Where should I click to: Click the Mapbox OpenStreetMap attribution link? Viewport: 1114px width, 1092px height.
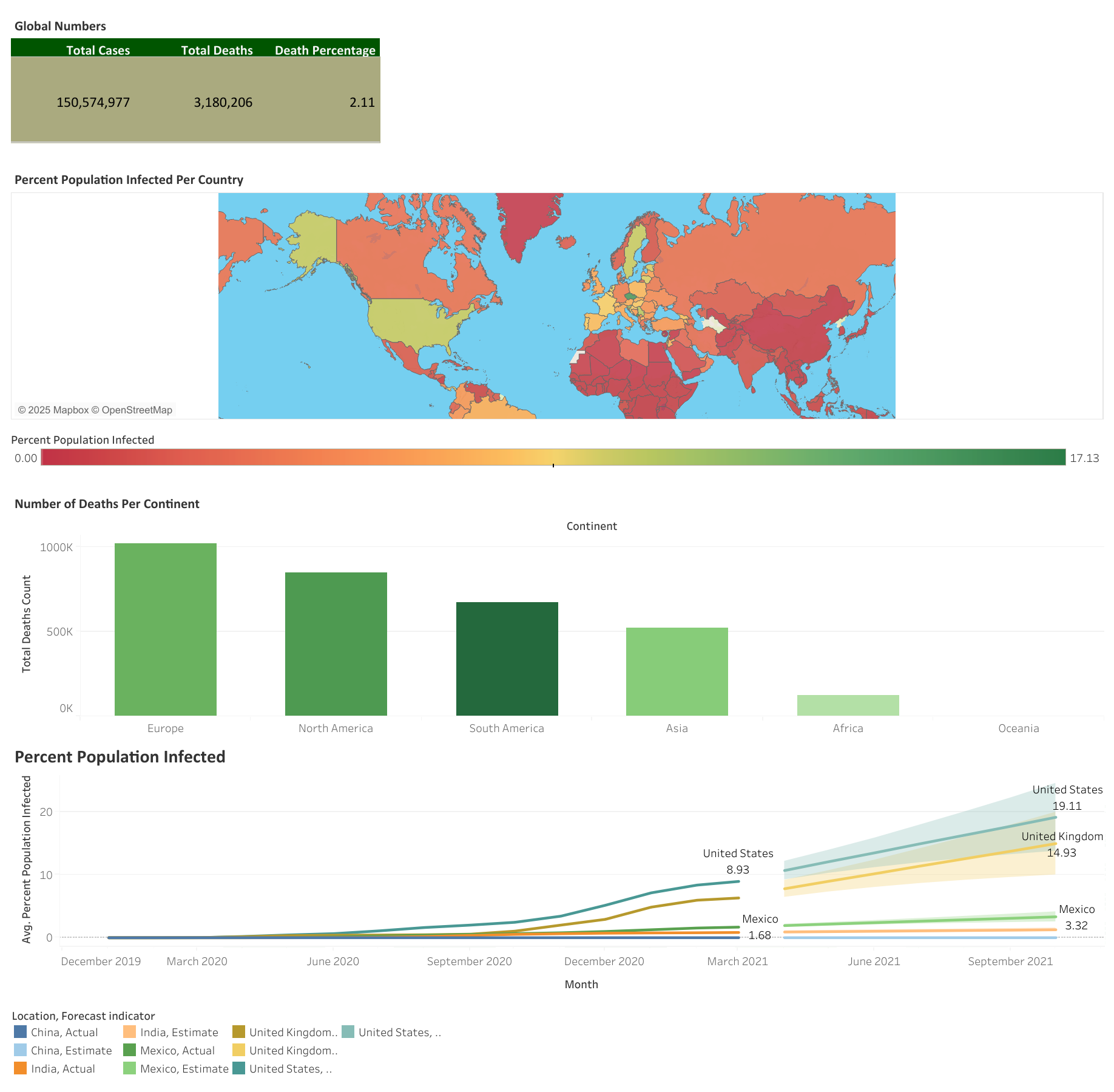pos(95,410)
